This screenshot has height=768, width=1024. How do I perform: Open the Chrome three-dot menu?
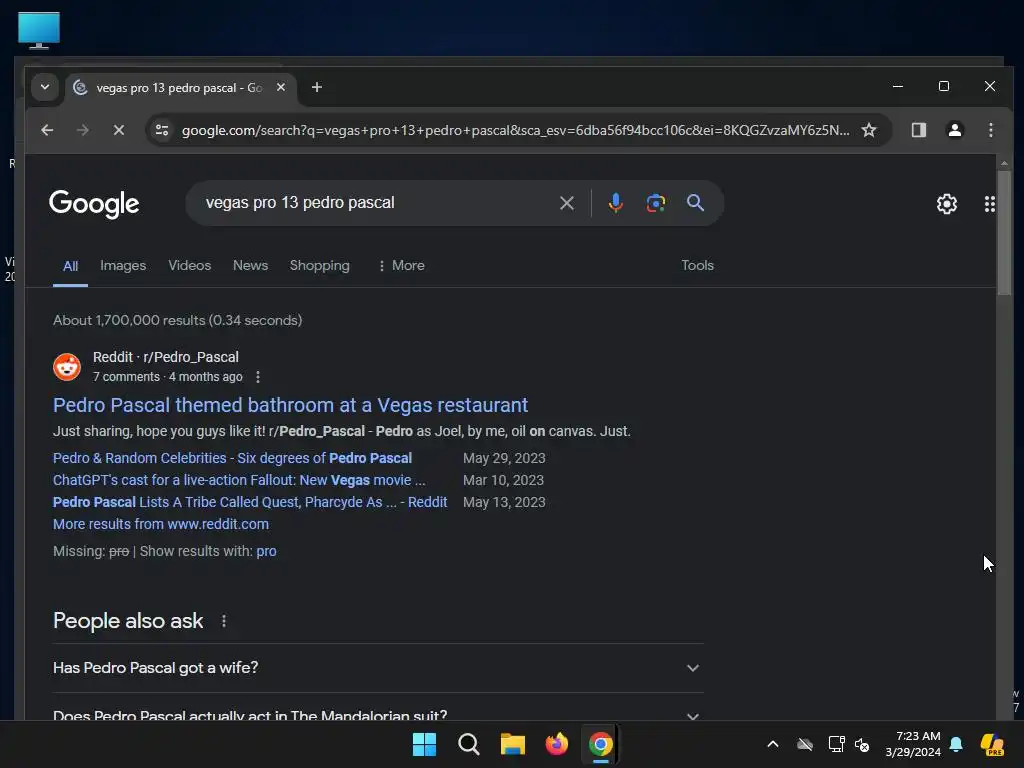pos(991,130)
